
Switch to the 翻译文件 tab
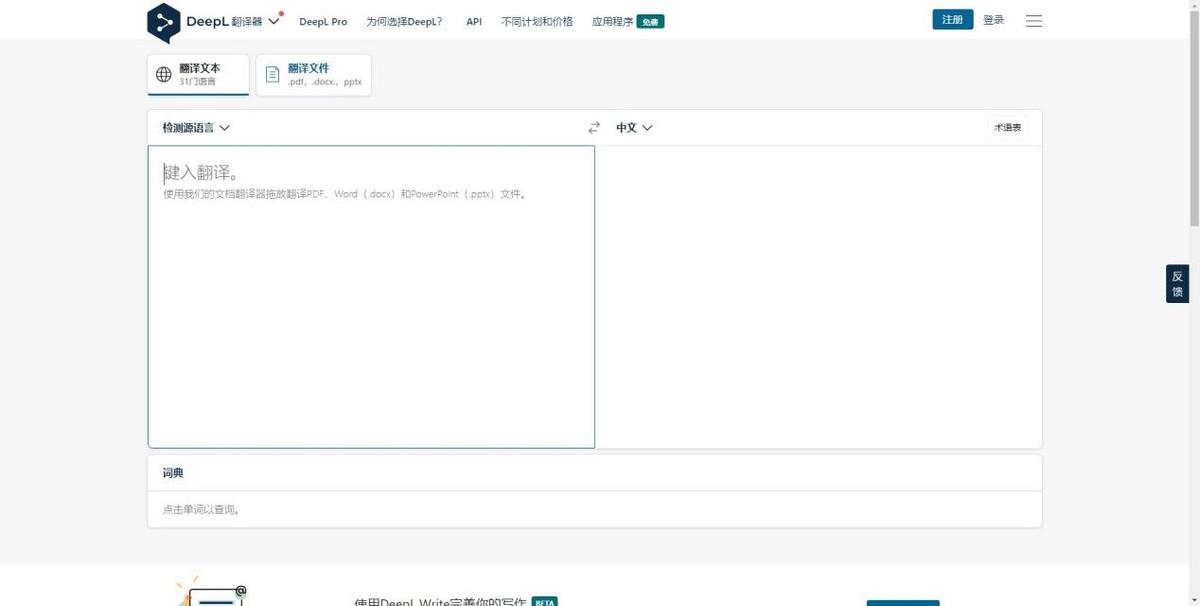point(313,75)
